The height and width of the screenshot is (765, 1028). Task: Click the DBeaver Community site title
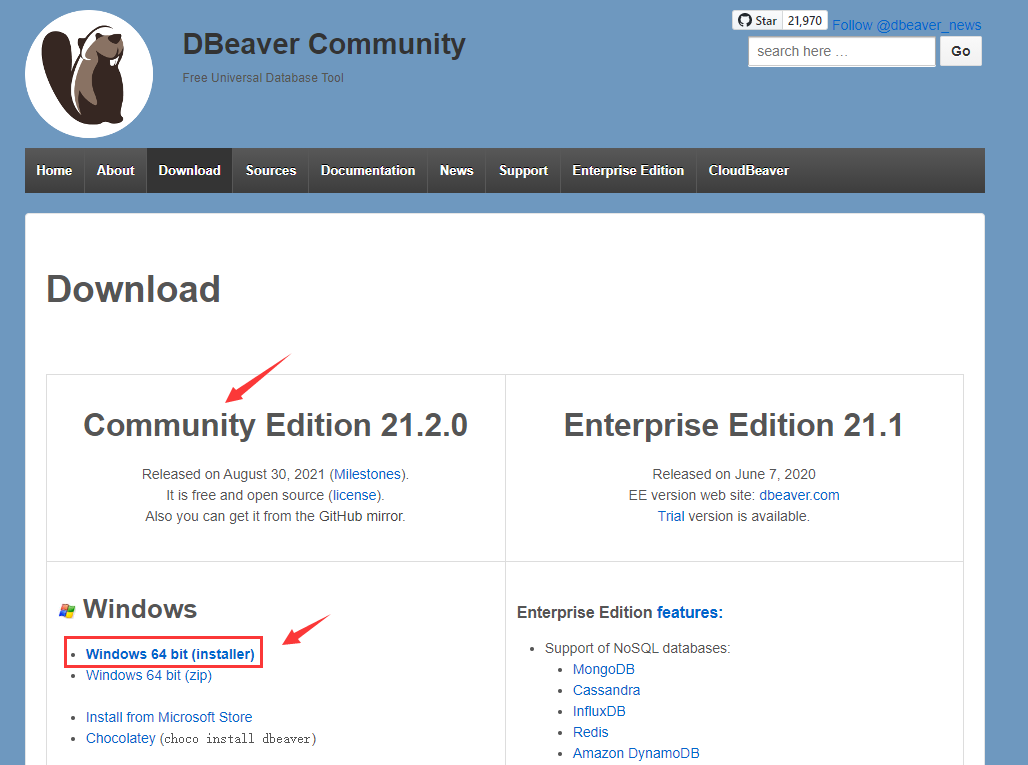pyautogui.click(x=324, y=45)
